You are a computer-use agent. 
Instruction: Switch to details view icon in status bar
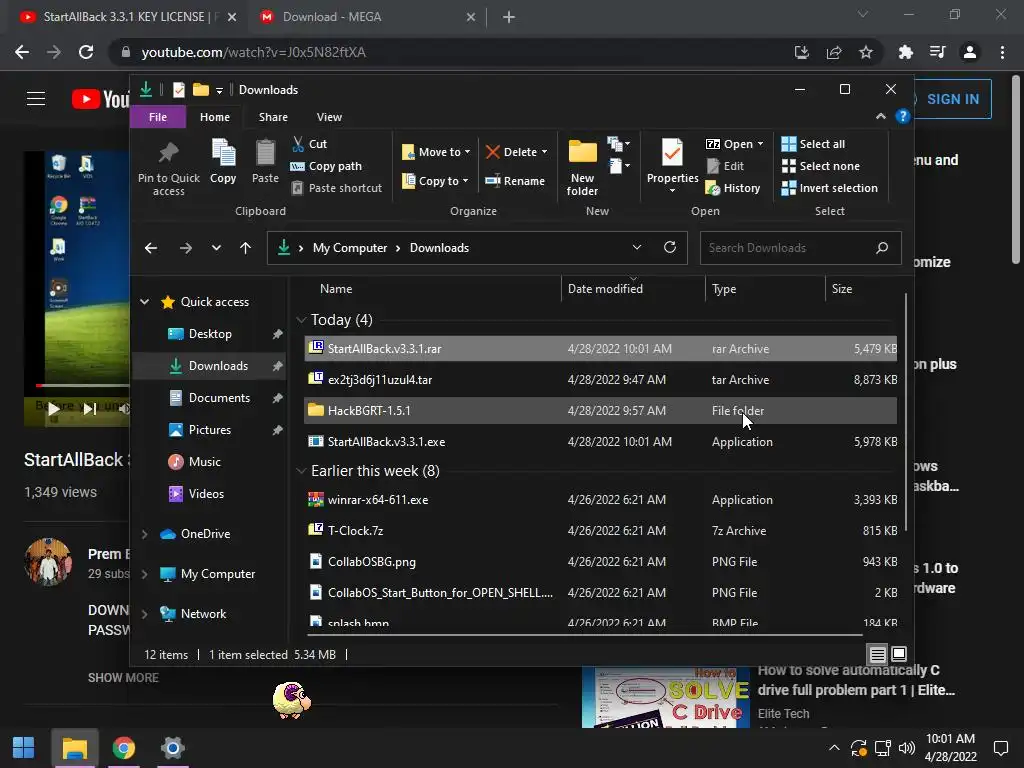click(x=877, y=654)
